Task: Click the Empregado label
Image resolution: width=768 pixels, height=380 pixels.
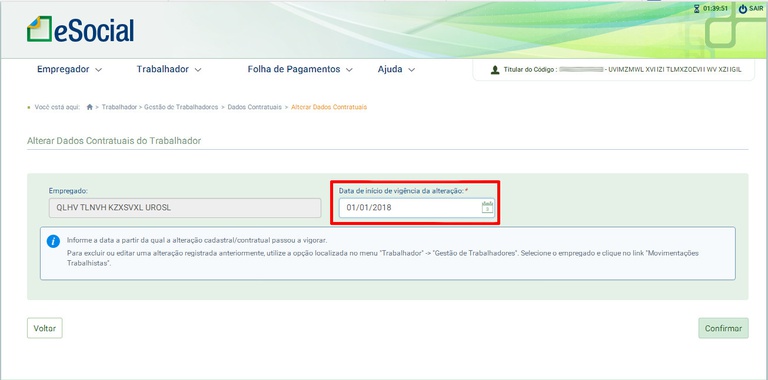Action: click(68, 190)
